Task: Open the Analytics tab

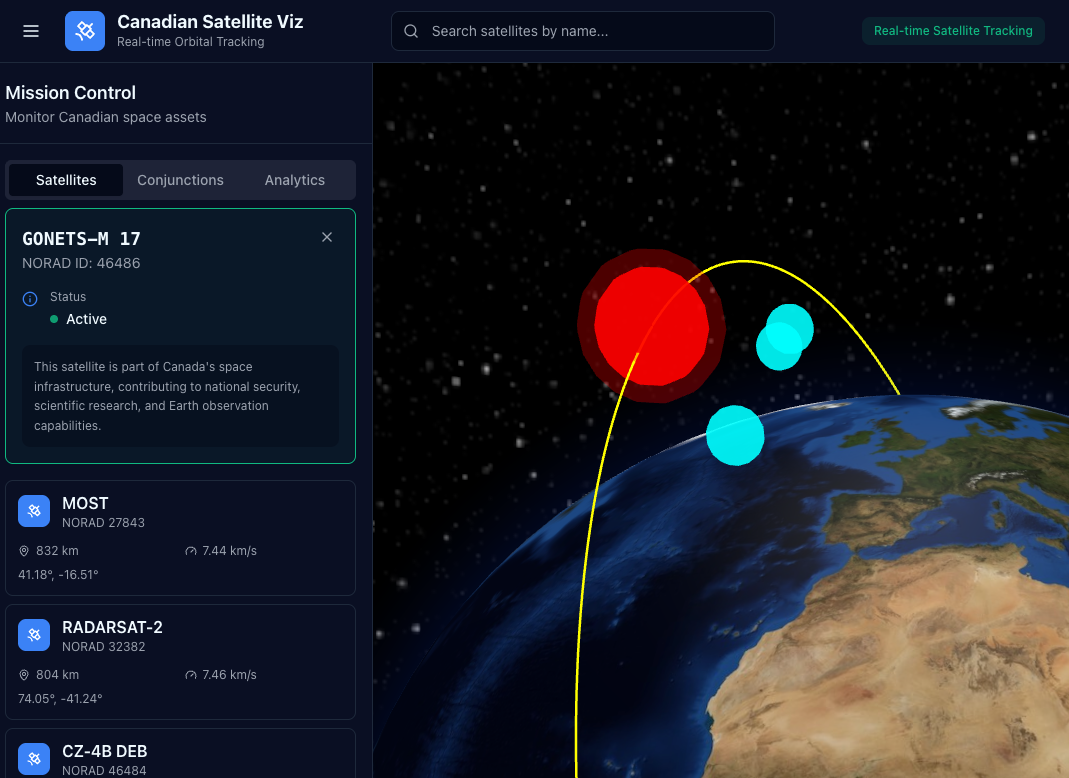Action: (x=294, y=180)
